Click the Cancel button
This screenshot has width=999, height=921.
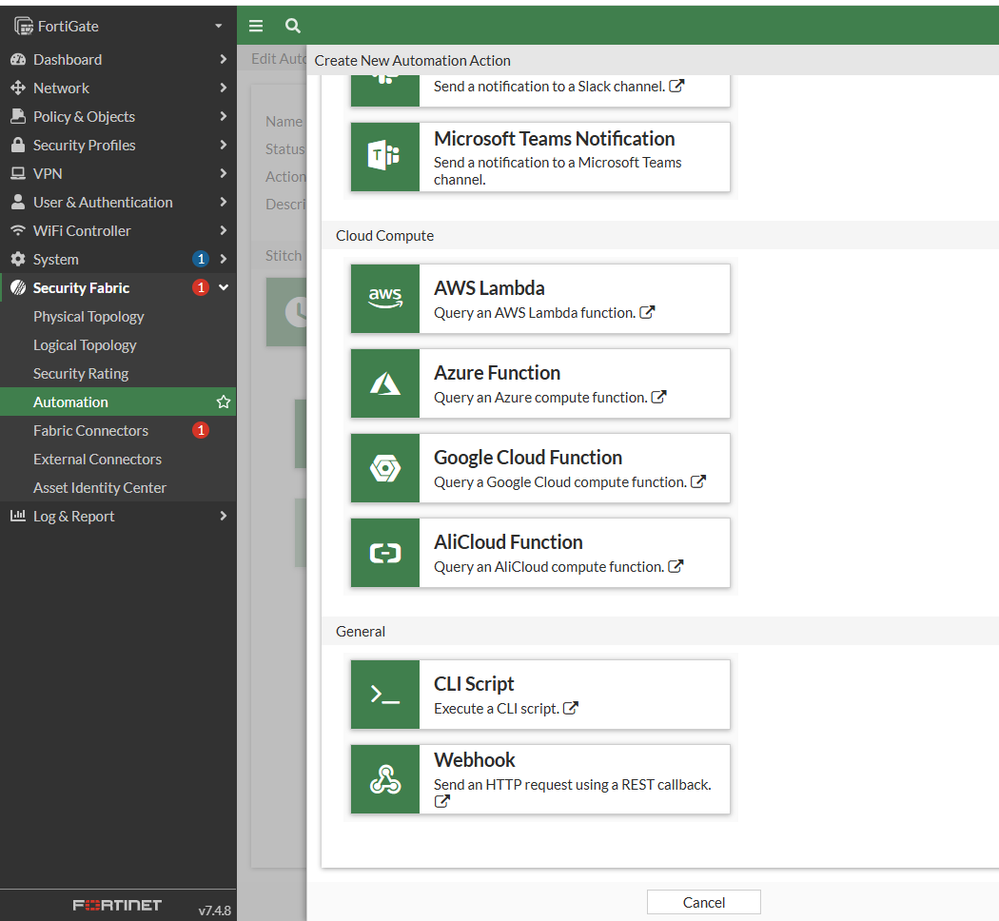703,902
